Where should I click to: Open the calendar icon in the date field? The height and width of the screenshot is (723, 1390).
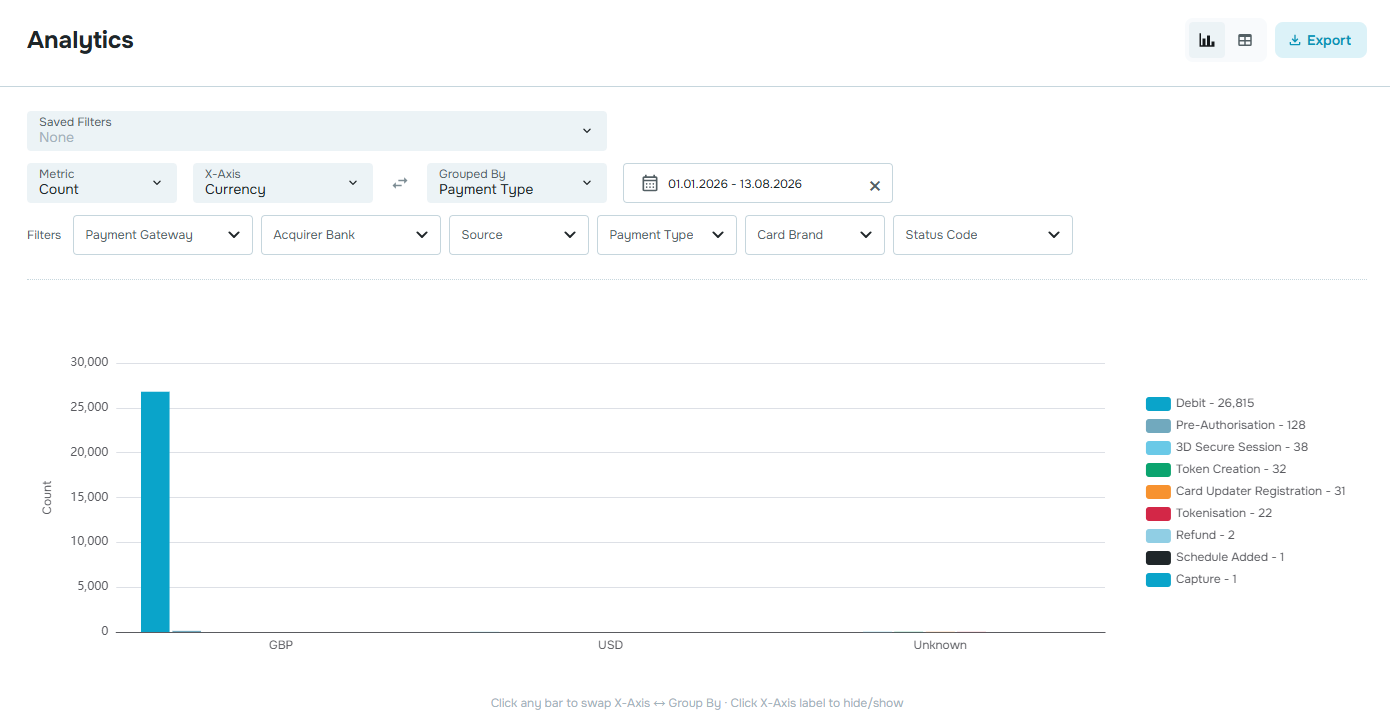[x=650, y=183]
